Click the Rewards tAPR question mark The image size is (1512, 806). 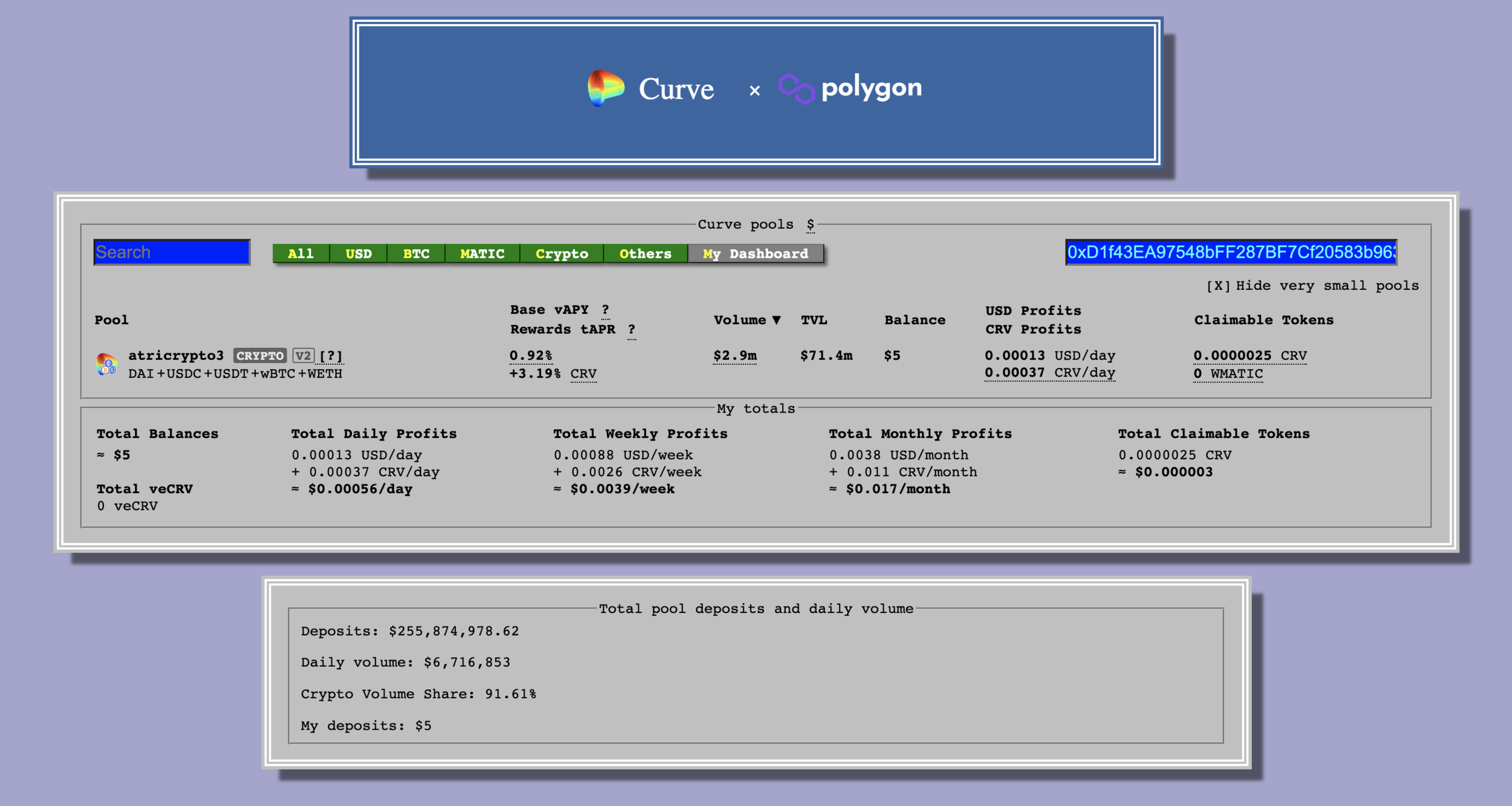coord(631,330)
